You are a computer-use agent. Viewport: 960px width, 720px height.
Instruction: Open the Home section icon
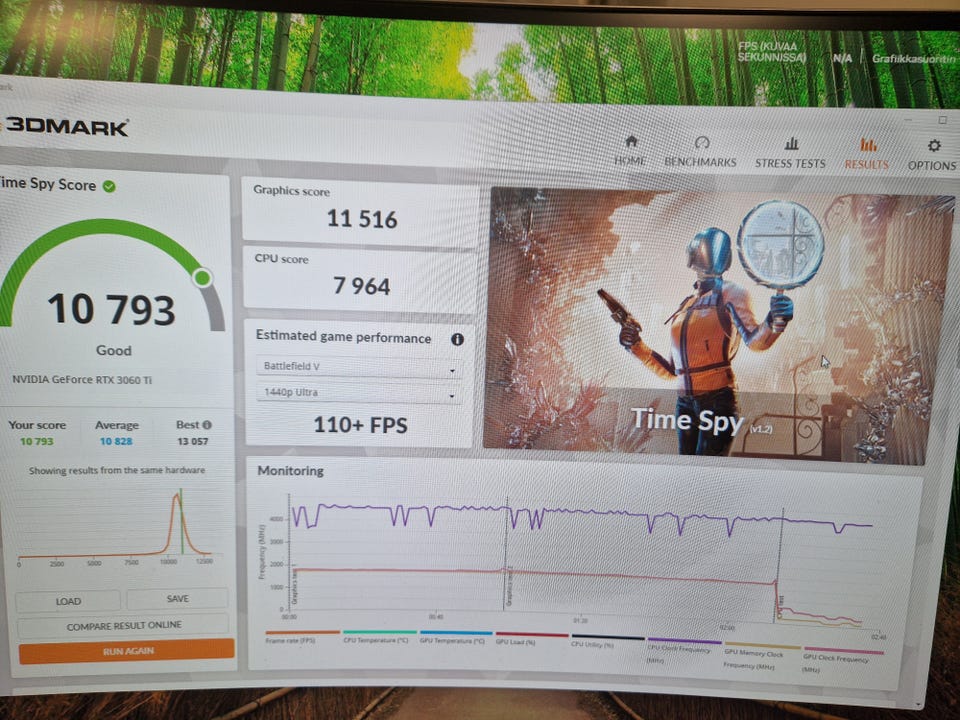(631, 142)
